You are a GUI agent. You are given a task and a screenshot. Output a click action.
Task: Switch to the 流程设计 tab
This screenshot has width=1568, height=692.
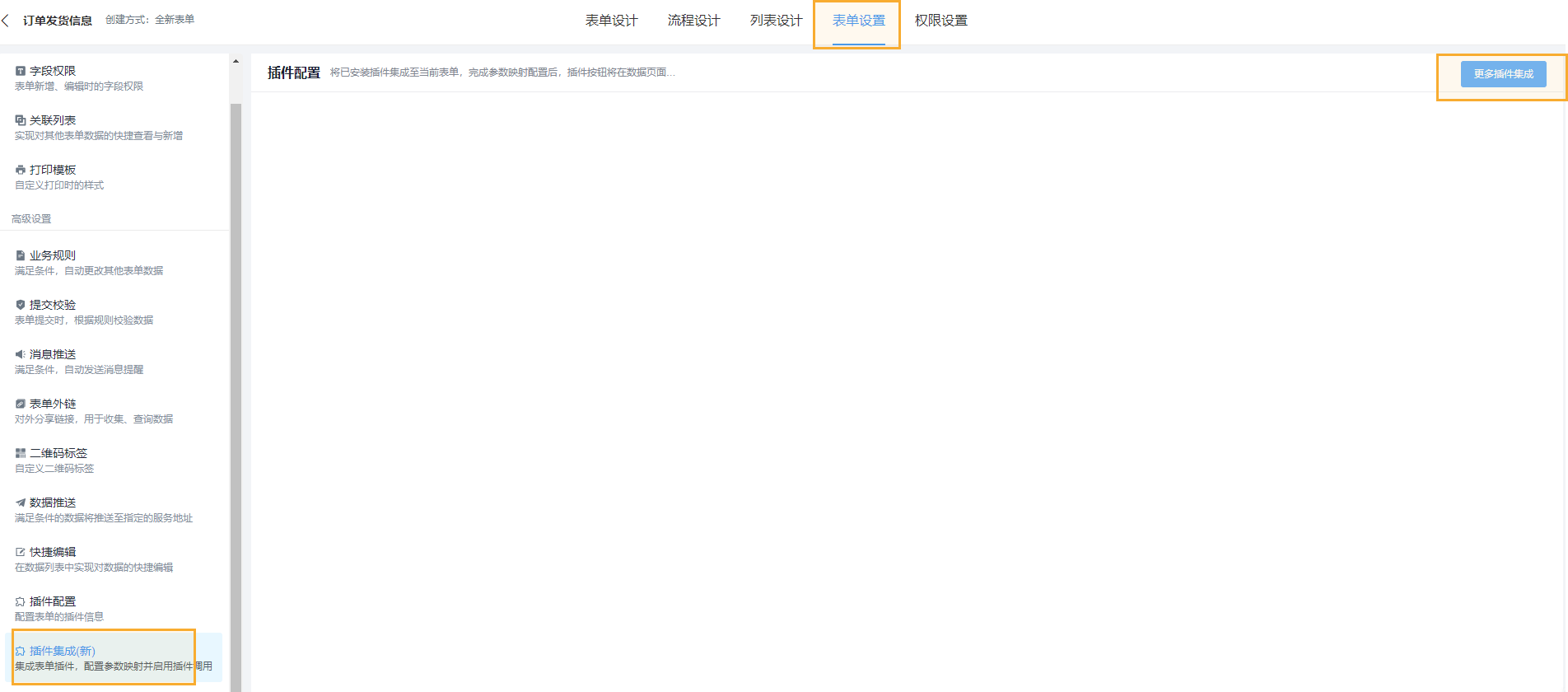(x=693, y=21)
